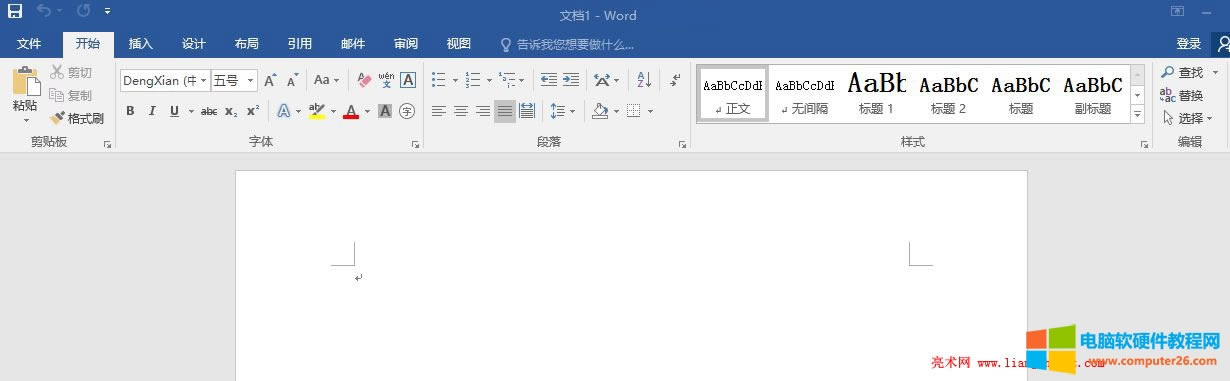This screenshot has width=1230, height=381.
Task: Toggle strikethrough abc formatting
Action: (x=209, y=111)
